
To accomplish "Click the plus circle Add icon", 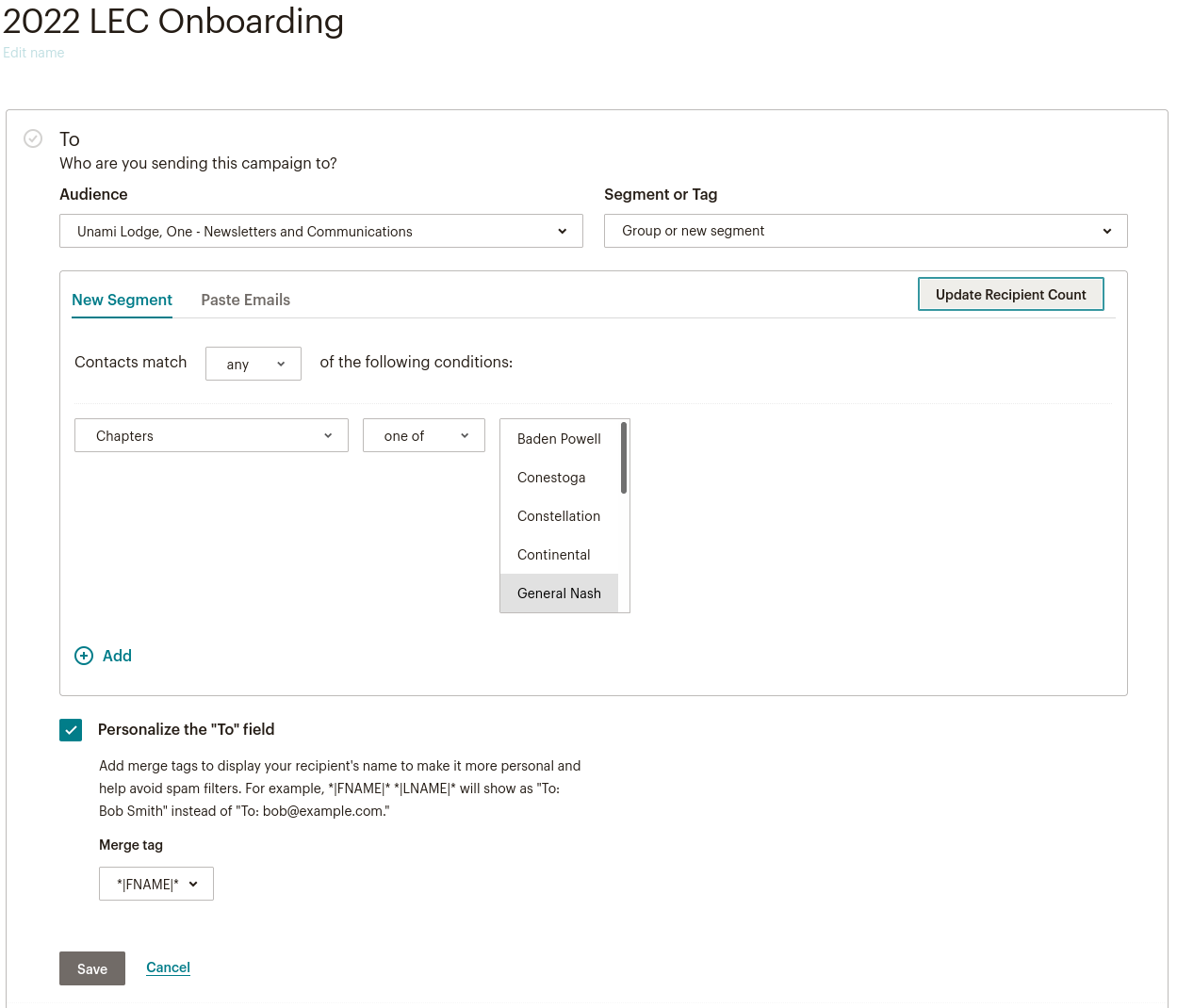I will tap(84, 656).
